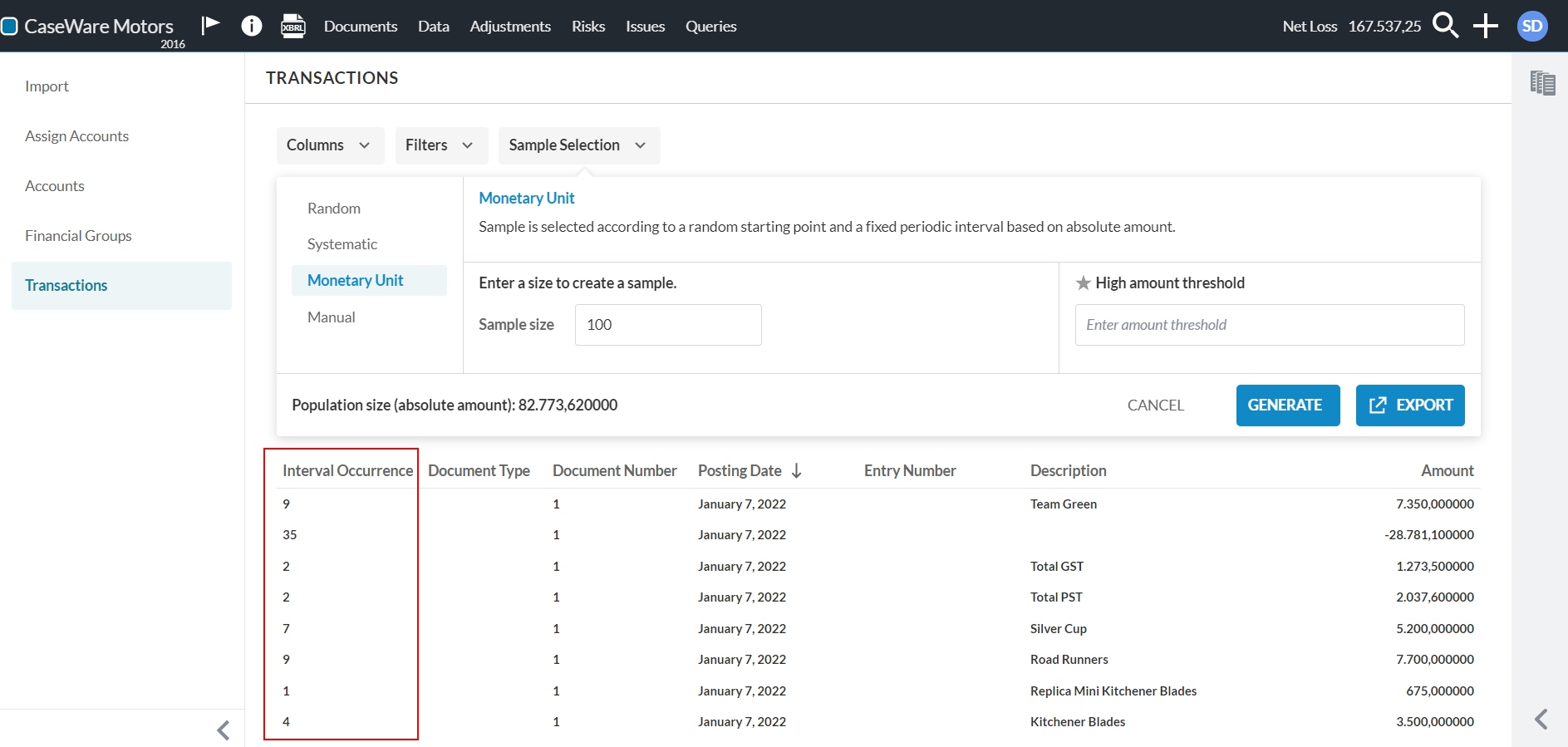1568x747 pixels.
Task: Open the SD user avatar
Action: 1531,26
